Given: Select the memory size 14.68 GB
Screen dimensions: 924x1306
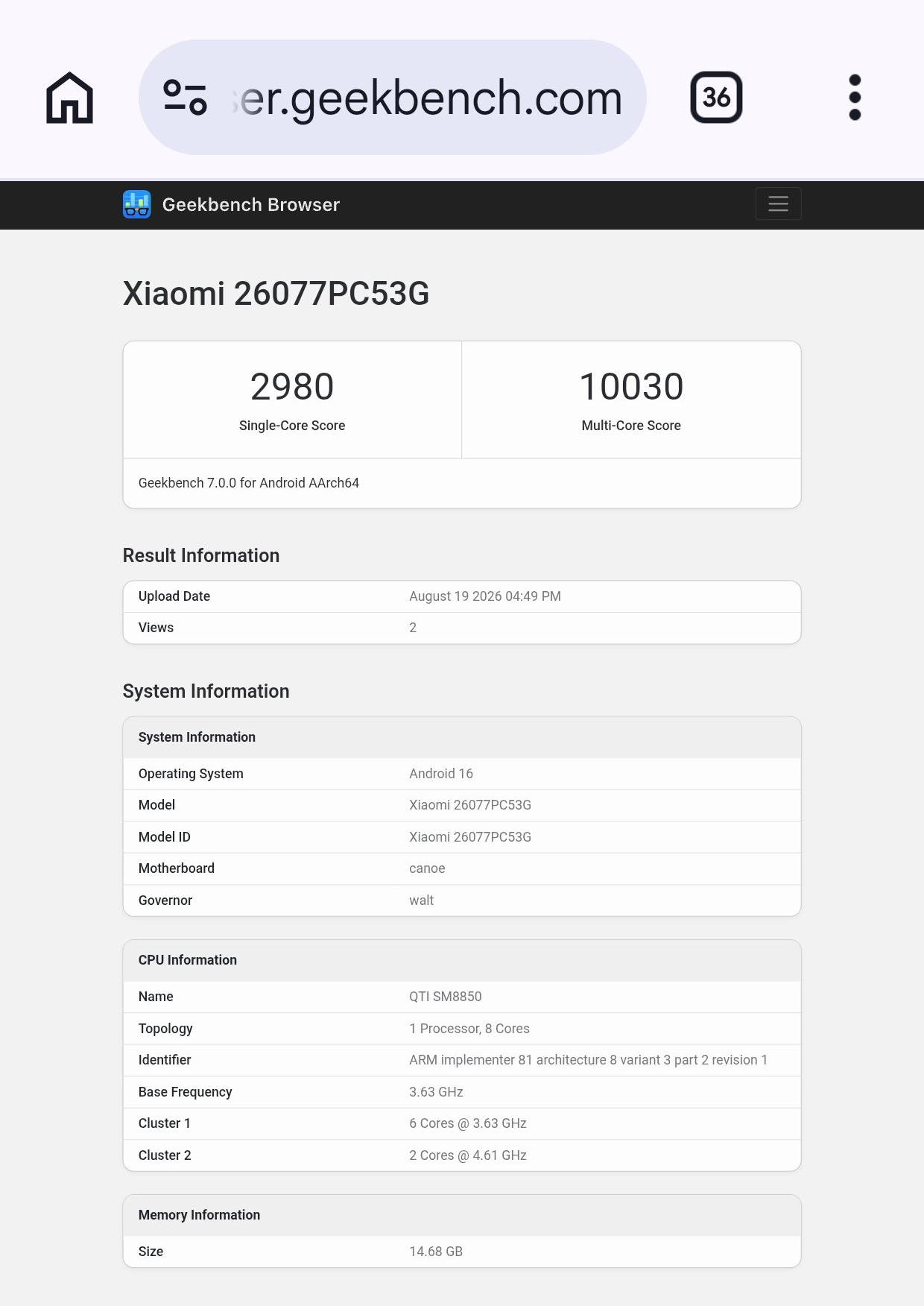Looking at the screenshot, I should click(436, 1252).
